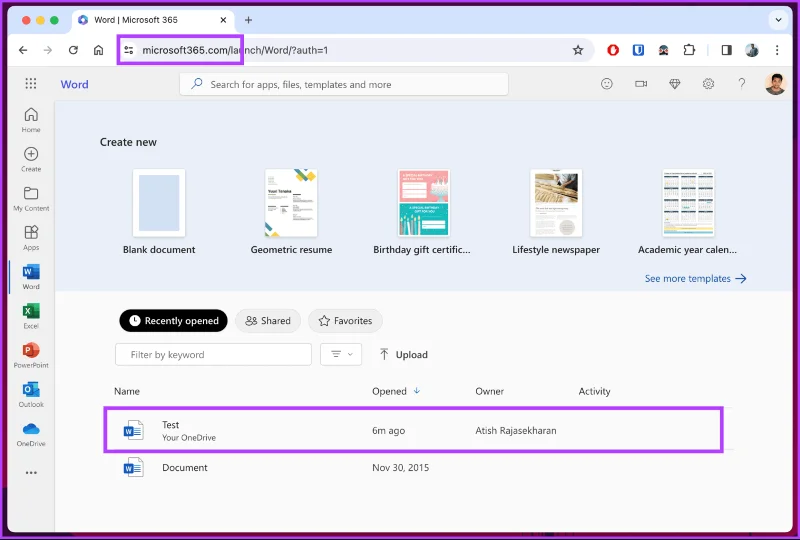Choose the Birthday gift certificate template

[422, 212]
